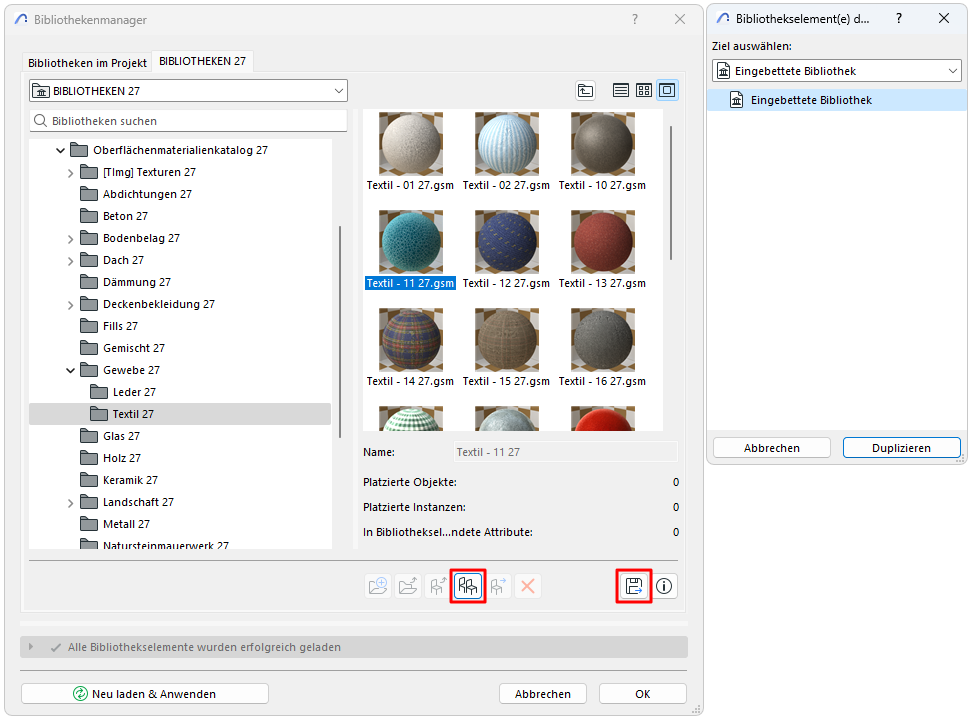Image resolution: width=970 pixels, height=719 pixels.
Task: Switch to Bibliotheken im Projekt tab
Action: [x=87, y=62]
